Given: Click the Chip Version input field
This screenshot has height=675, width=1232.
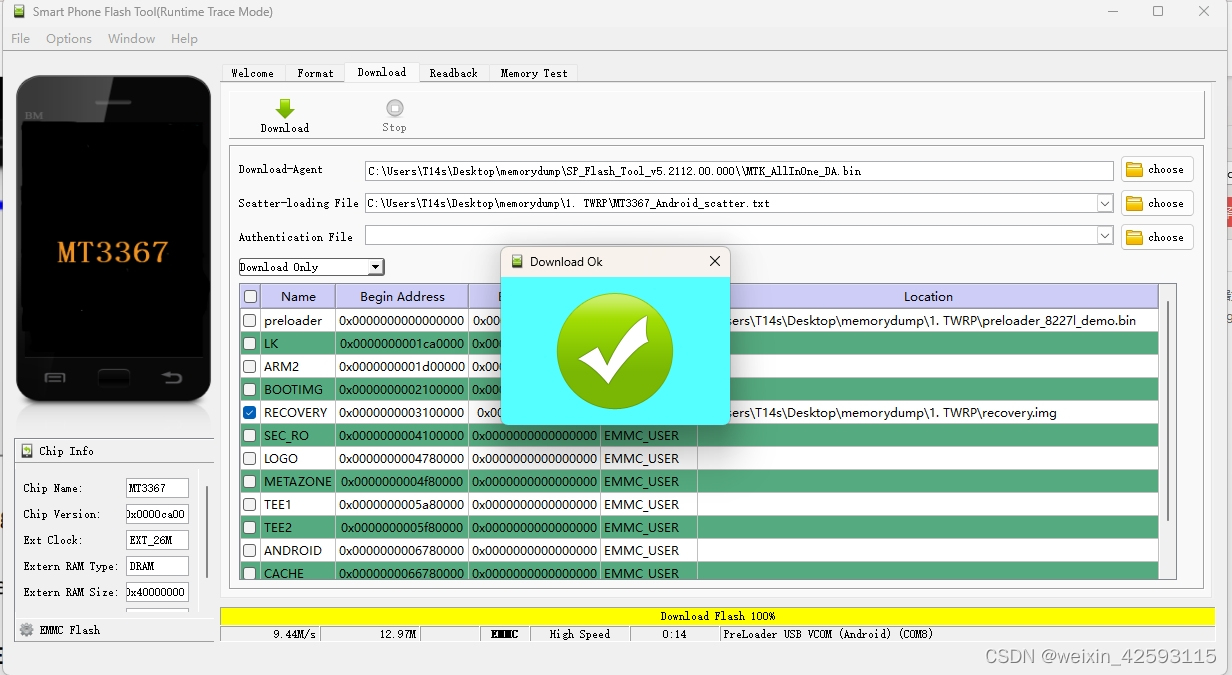Looking at the screenshot, I should pos(155,514).
